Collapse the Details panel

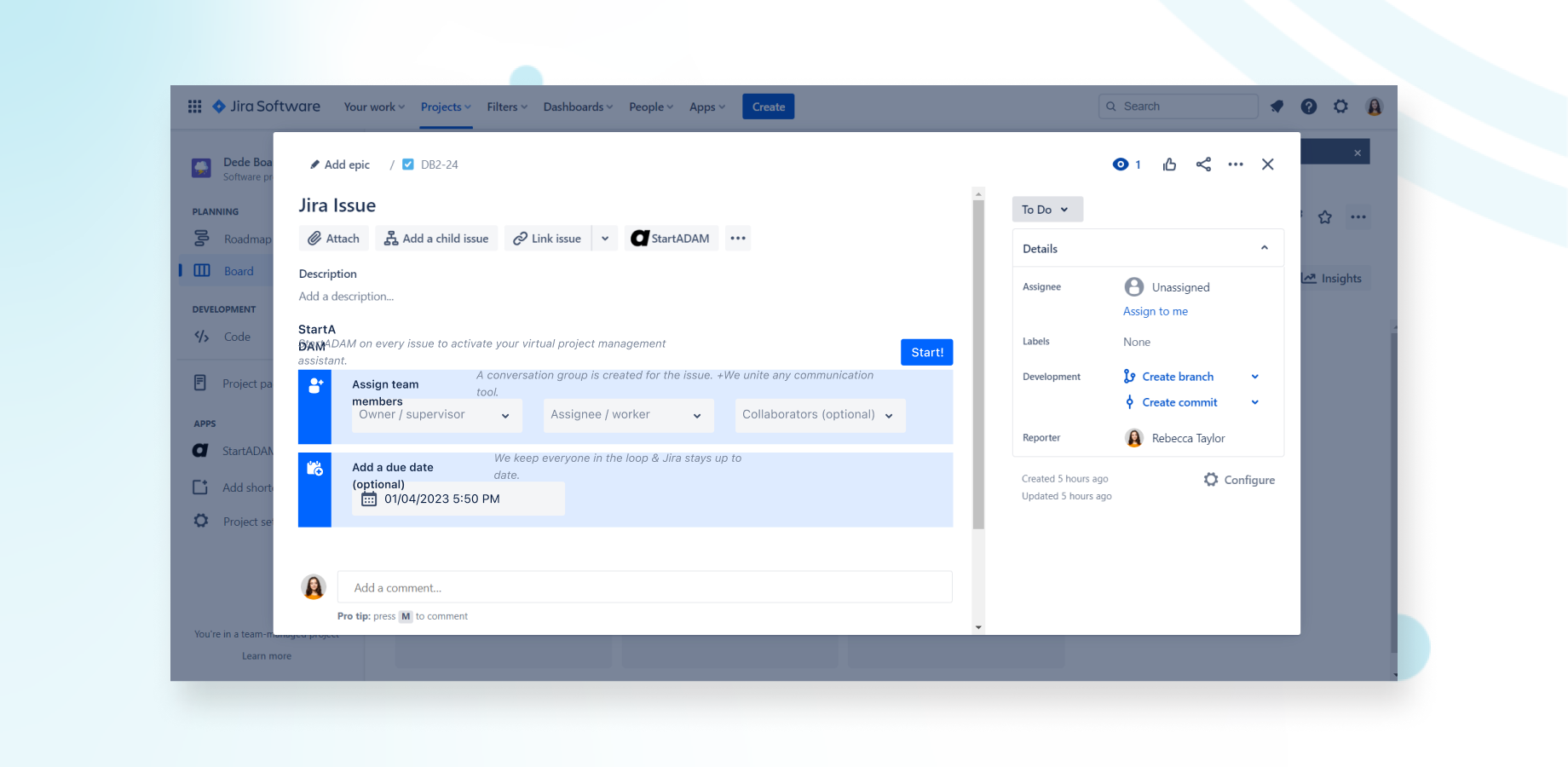[x=1265, y=248]
